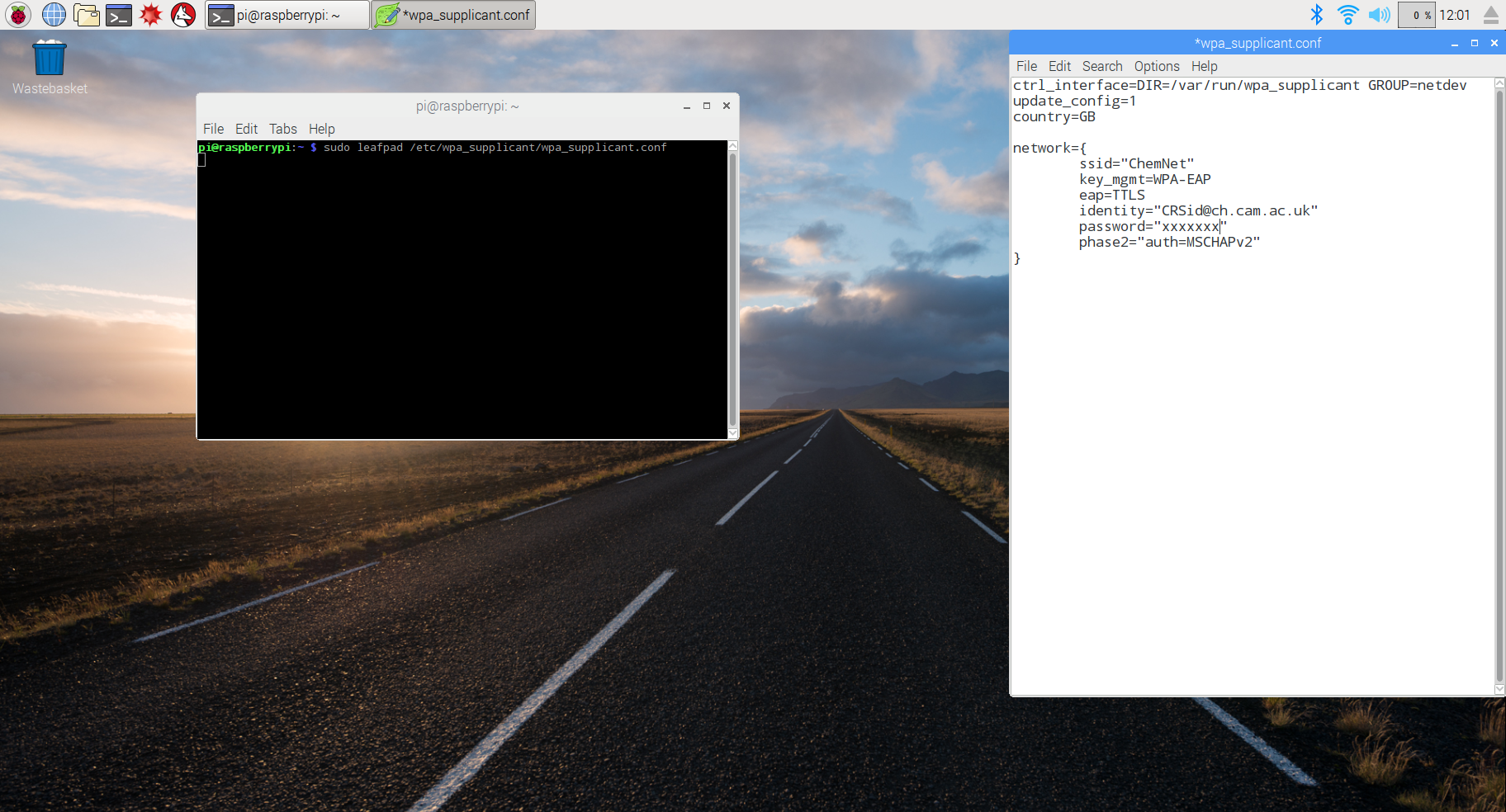Open the Wolfram wolf icon
1506x812 pixels.
point(183,15)
